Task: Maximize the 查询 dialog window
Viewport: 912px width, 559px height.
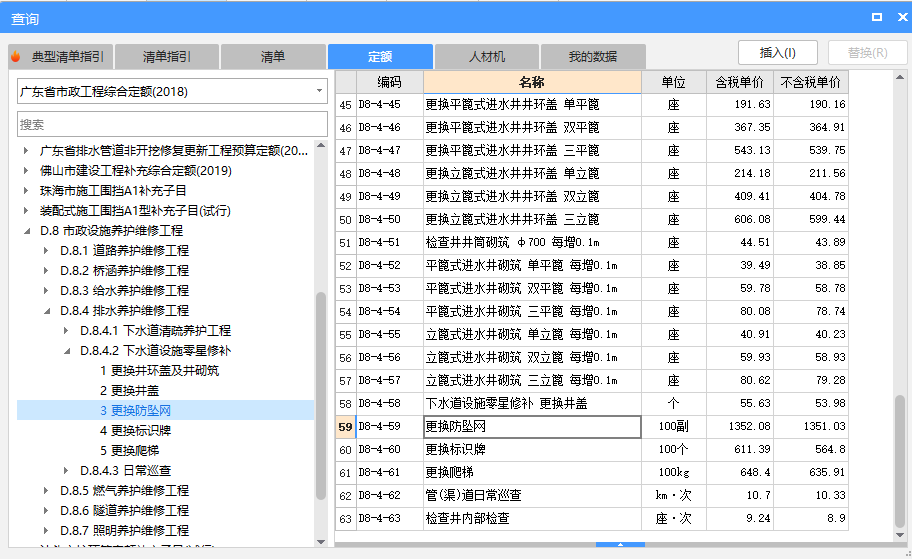Action: pyautogui.click(x=877, y=17)
